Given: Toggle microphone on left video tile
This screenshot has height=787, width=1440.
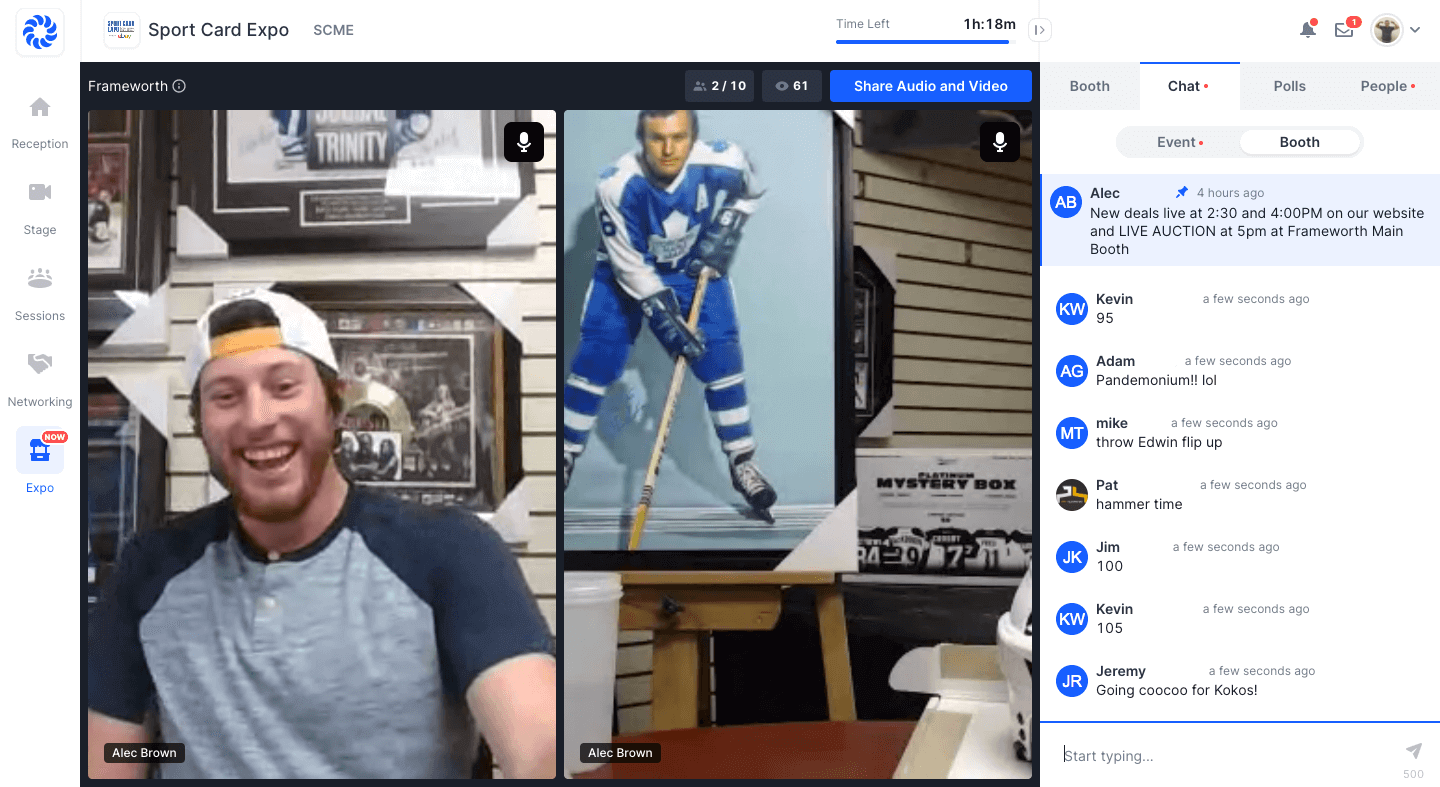Looking at the screenshot, I should click(524, 142).
